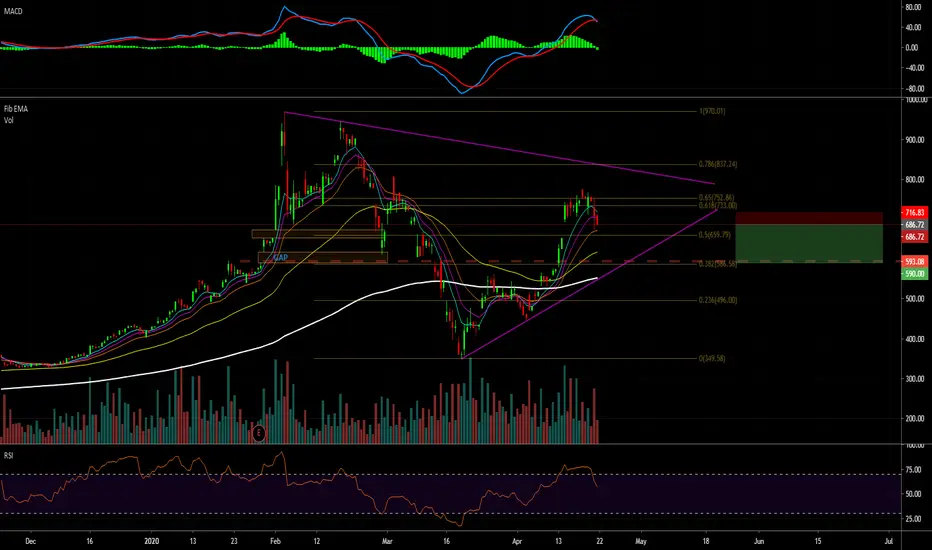This screenshot has width=932, height=550.
Task: Select the Fib EMA indicator label
Action: [x=16, y=109]
